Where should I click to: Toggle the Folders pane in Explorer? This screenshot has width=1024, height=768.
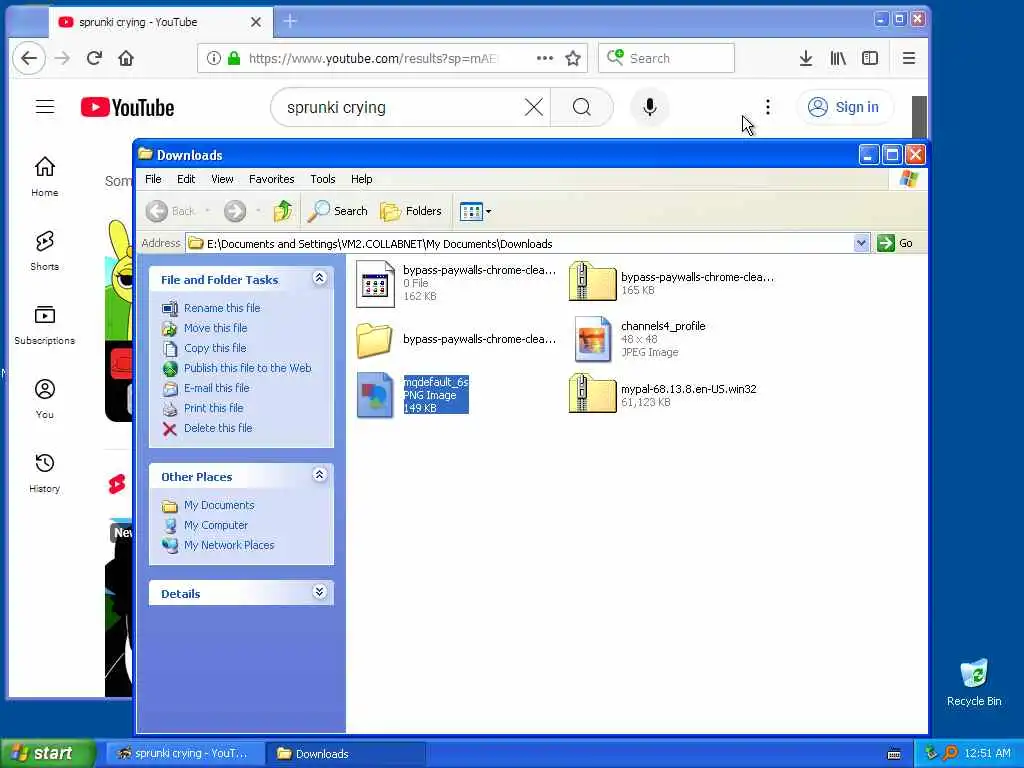pyautogui.click(x=411, y=211)
